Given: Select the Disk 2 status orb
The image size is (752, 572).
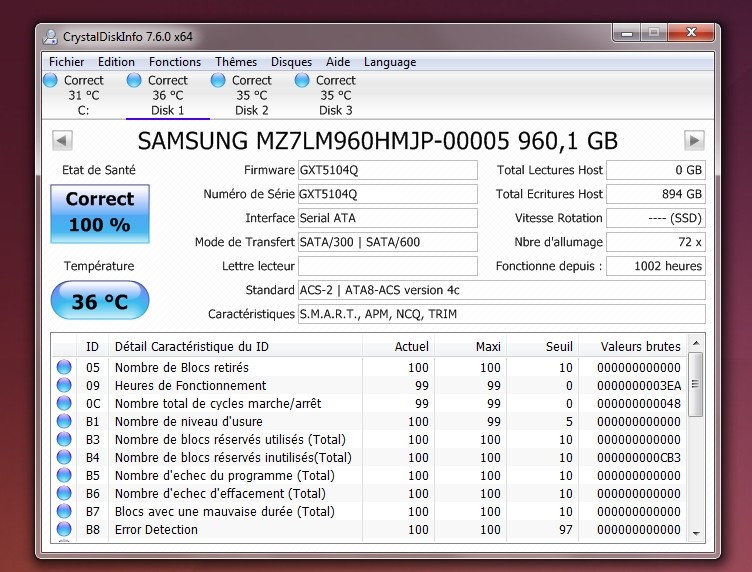Looking at the screenshot, I should coord(219,80).
